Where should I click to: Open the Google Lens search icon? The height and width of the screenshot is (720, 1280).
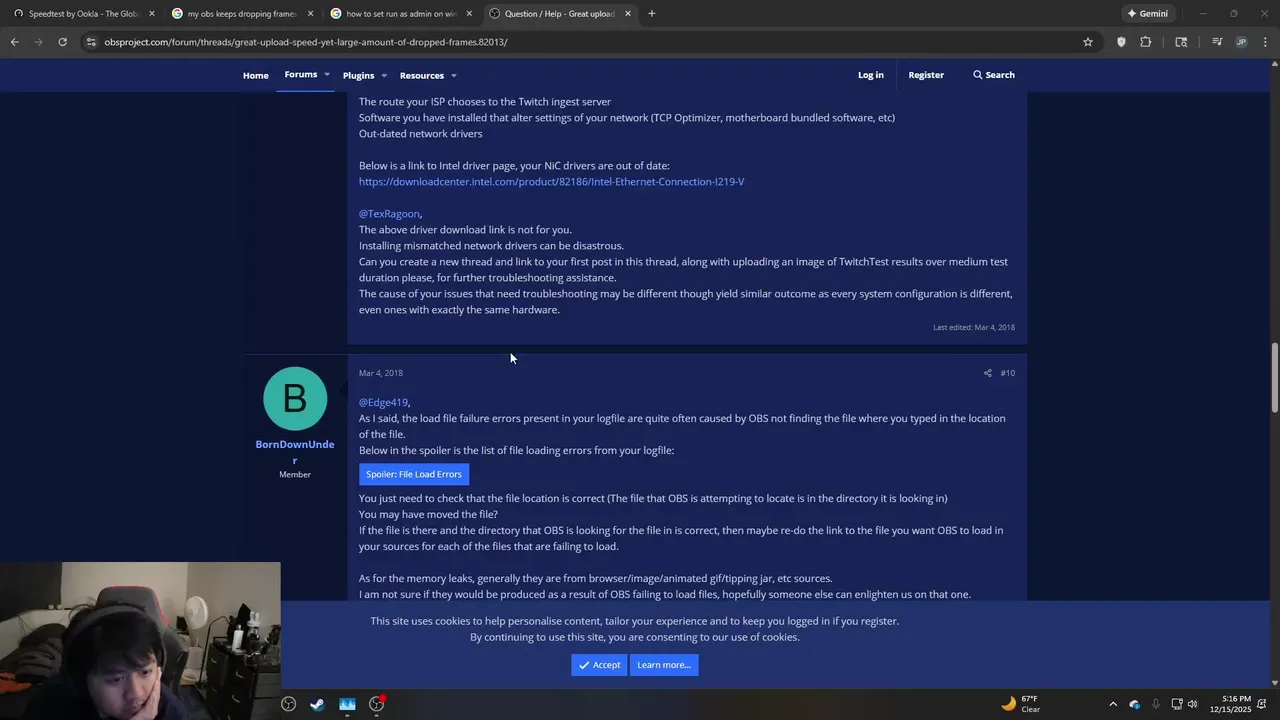pos(1181,42)
